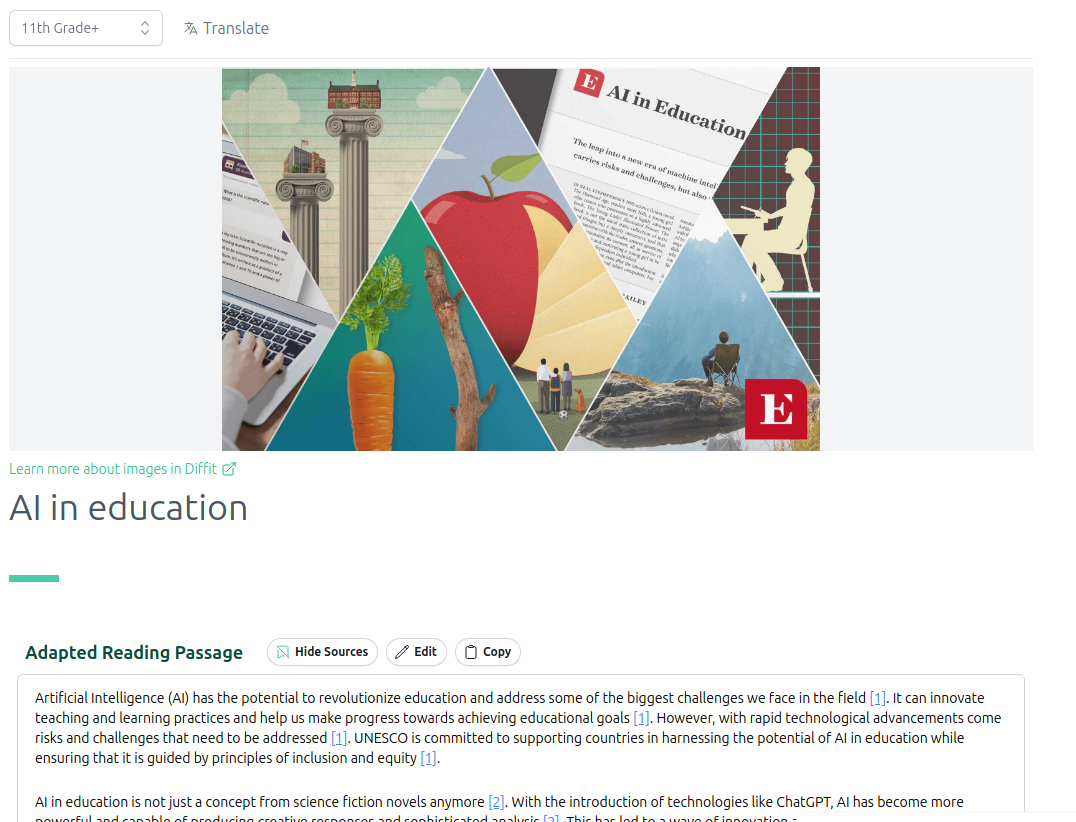Open citation [1] after 'face in the field'
This screenshot has height=822, width=1076.
[x=878, y=698]
